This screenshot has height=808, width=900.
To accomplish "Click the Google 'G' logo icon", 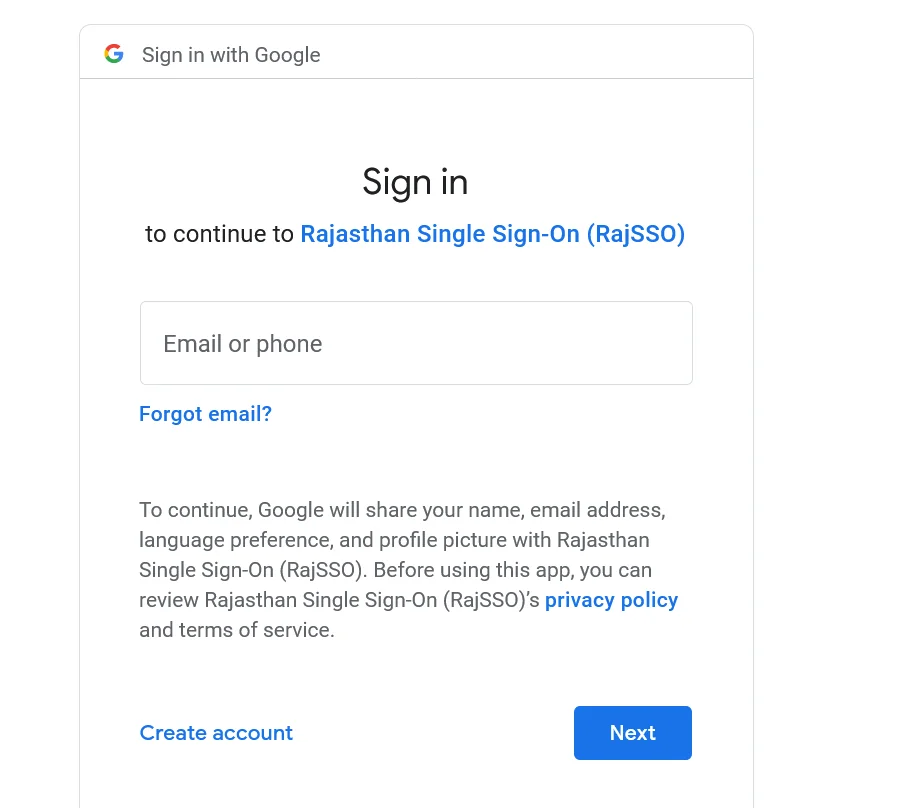I will coord(114,54).
